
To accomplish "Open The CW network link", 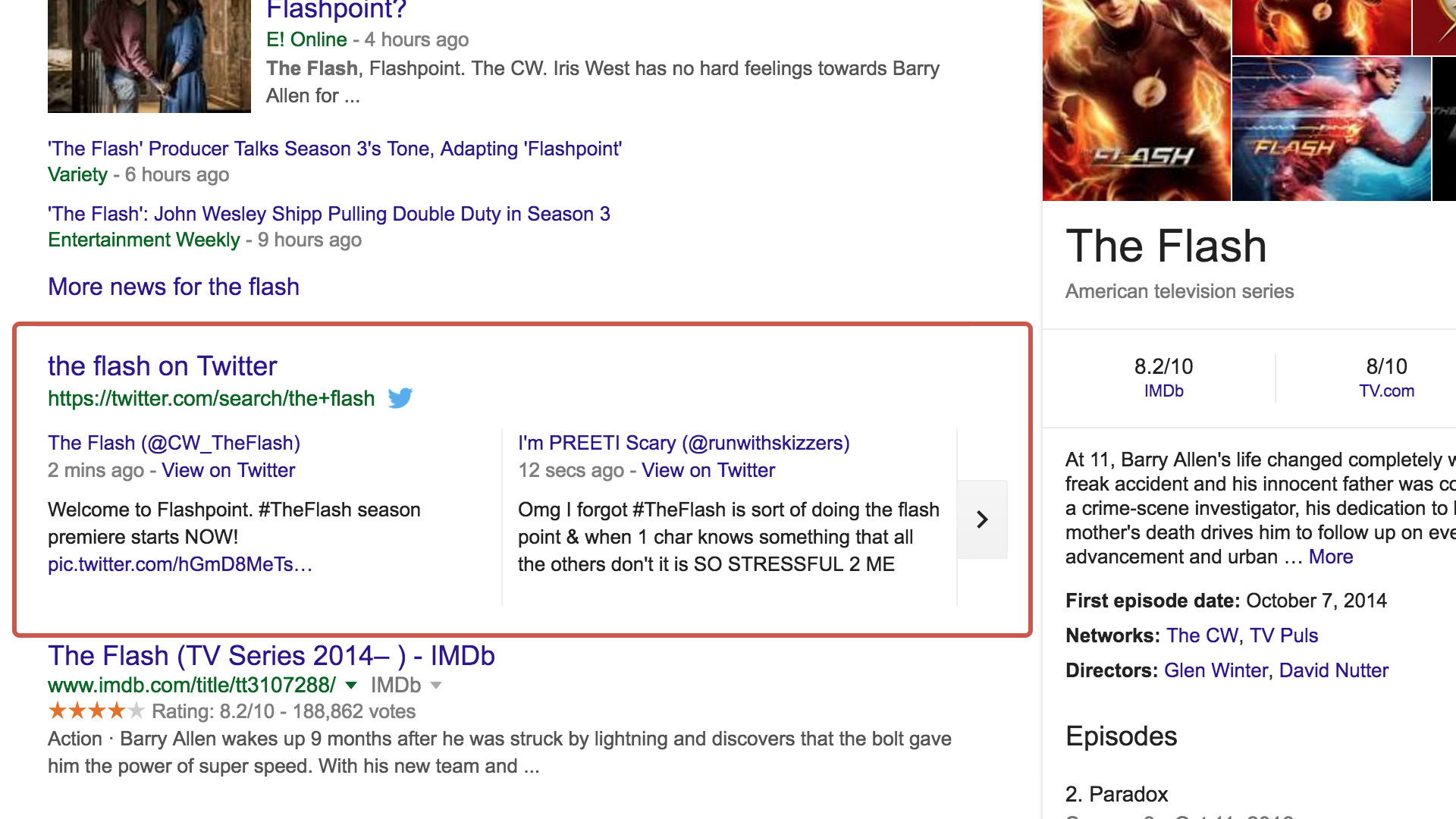I will click(1203, 635).
